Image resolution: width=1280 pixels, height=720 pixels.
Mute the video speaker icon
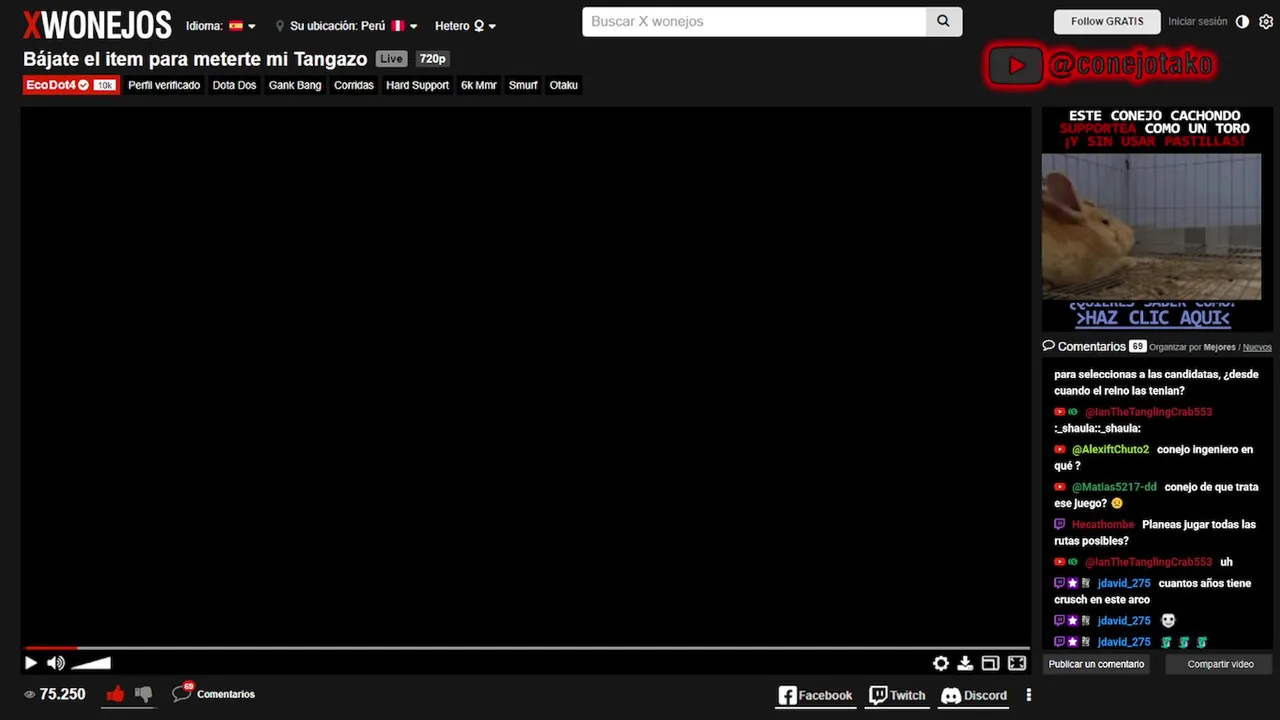[x=56, y=663]
